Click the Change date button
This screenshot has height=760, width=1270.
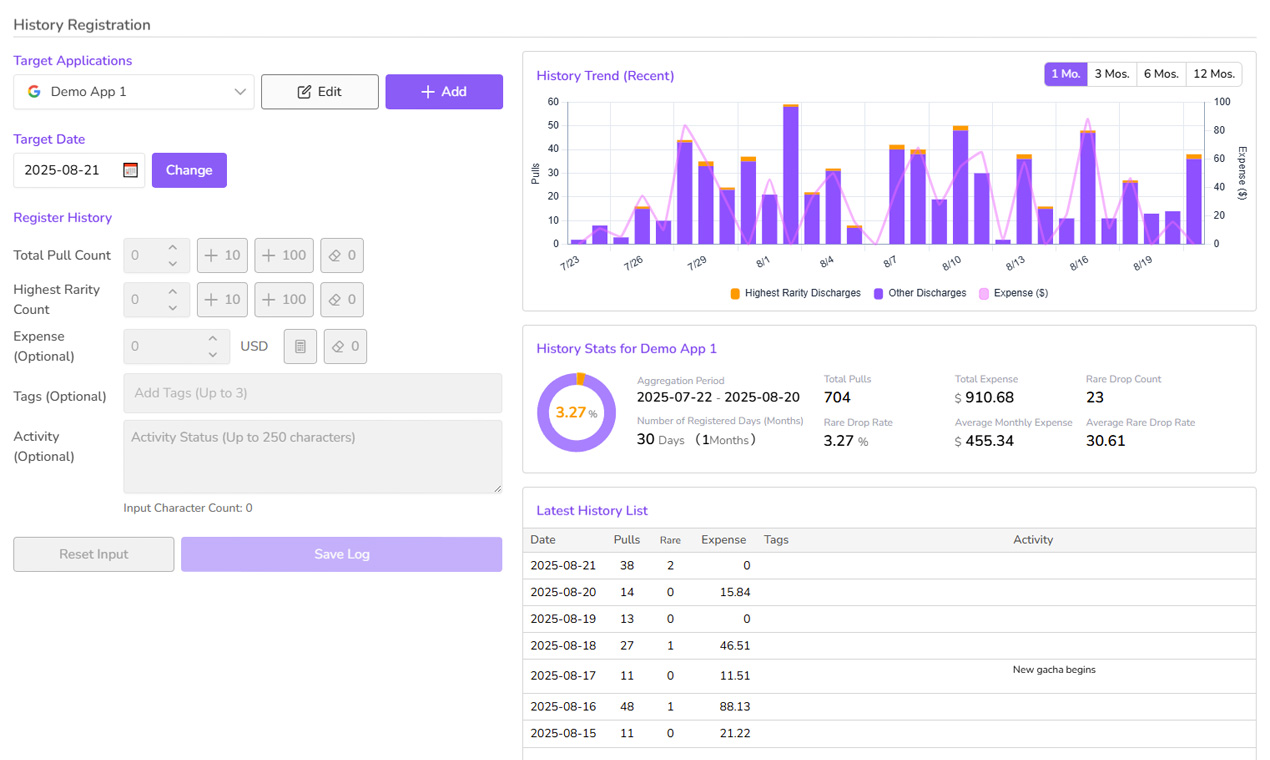point(189,170)
